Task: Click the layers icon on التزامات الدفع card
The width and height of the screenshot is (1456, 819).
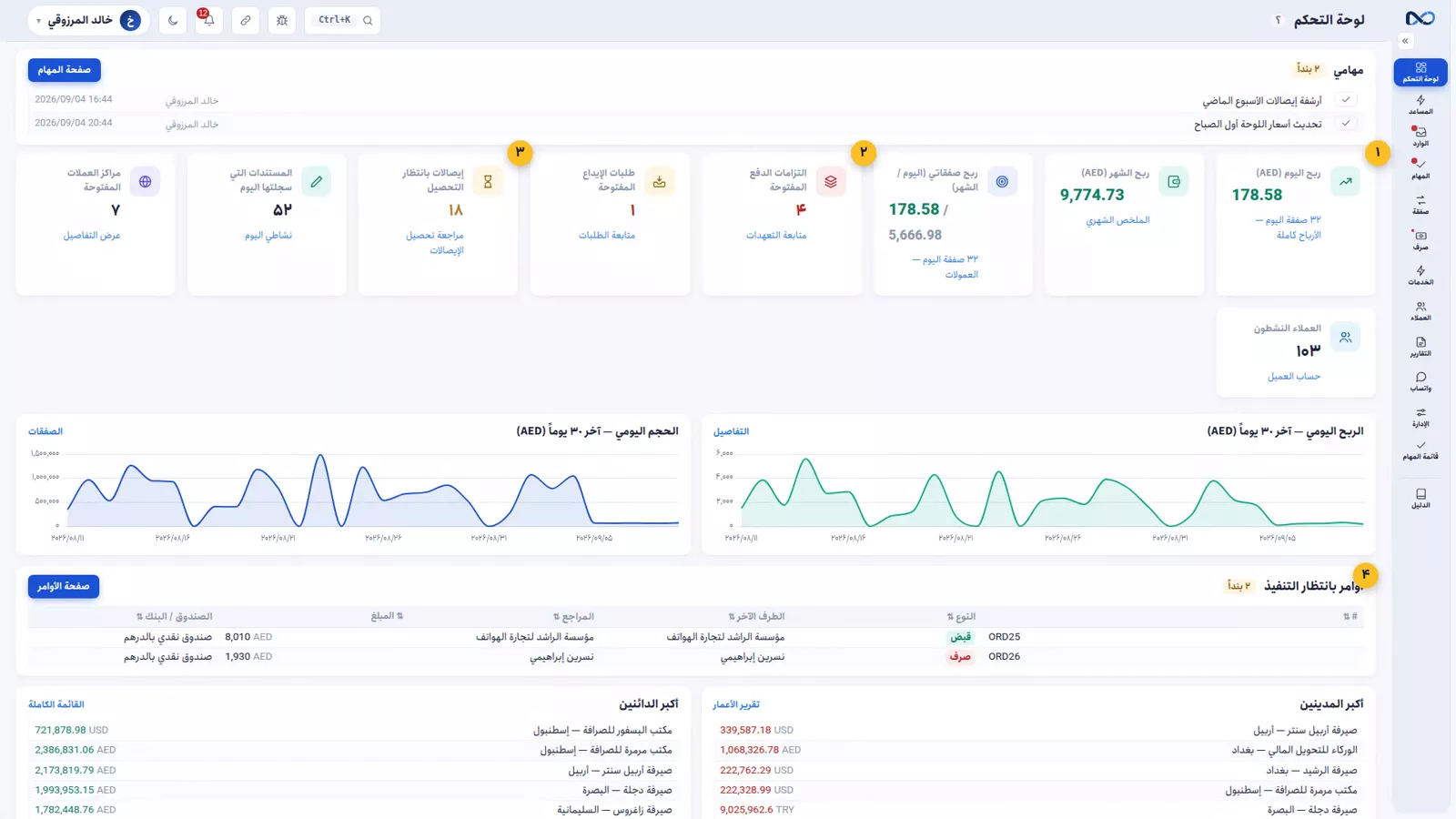Action: pyautogui.click(x=831, y=181)
